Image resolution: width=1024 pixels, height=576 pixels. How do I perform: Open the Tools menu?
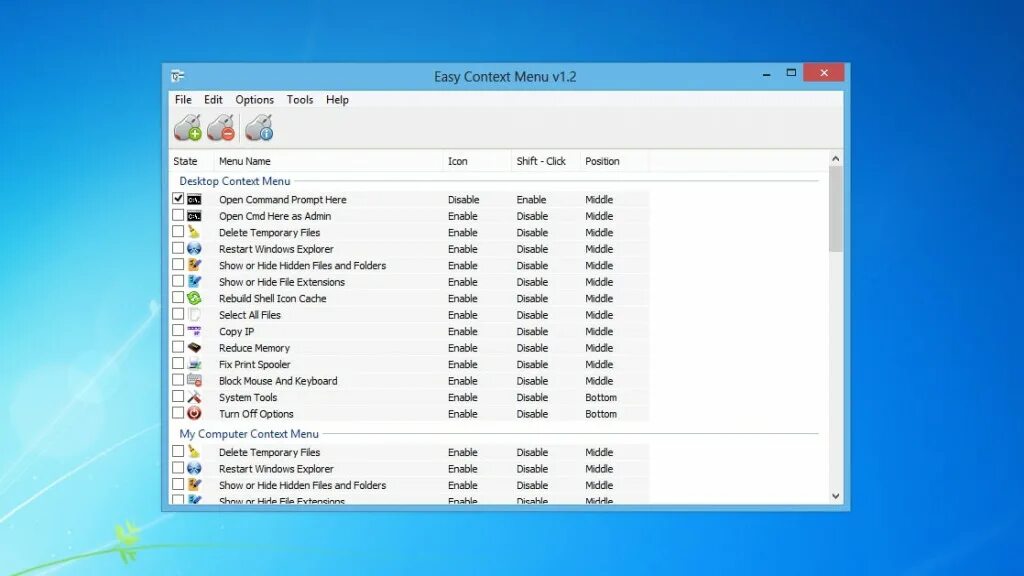300,99
